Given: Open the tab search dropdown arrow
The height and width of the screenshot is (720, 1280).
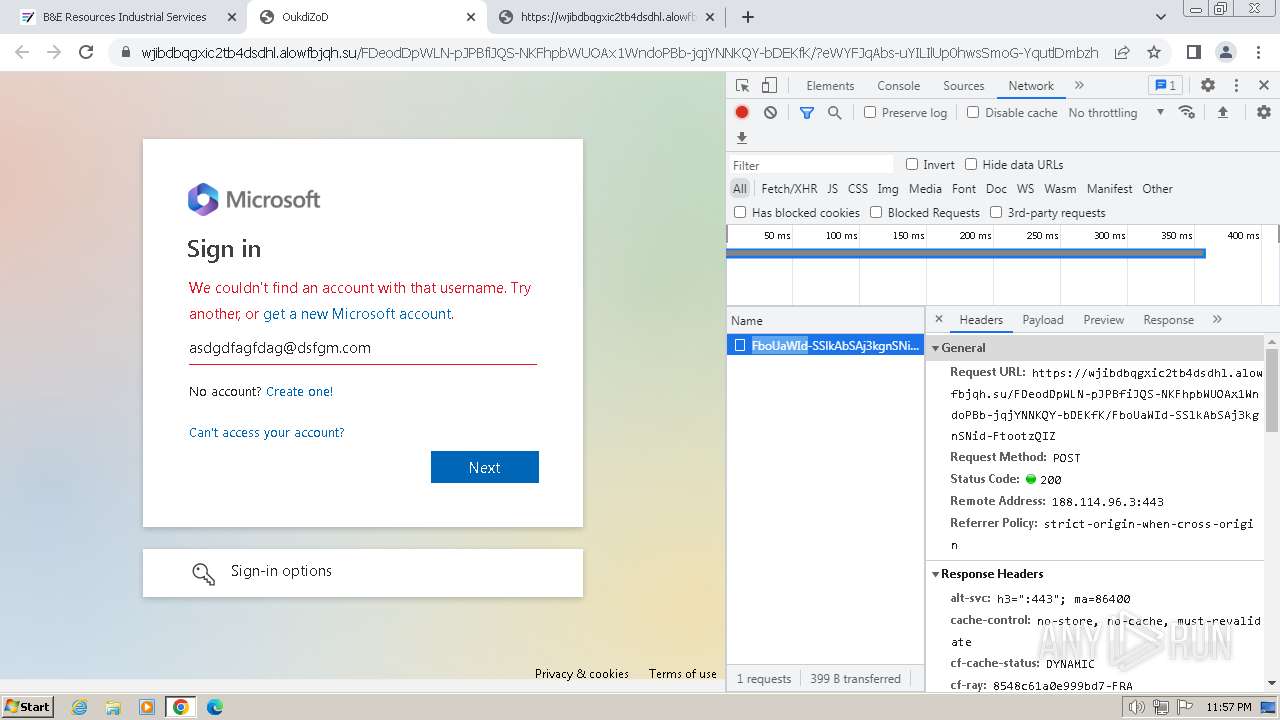Looking at the screenshot, I should [1161, 17].
